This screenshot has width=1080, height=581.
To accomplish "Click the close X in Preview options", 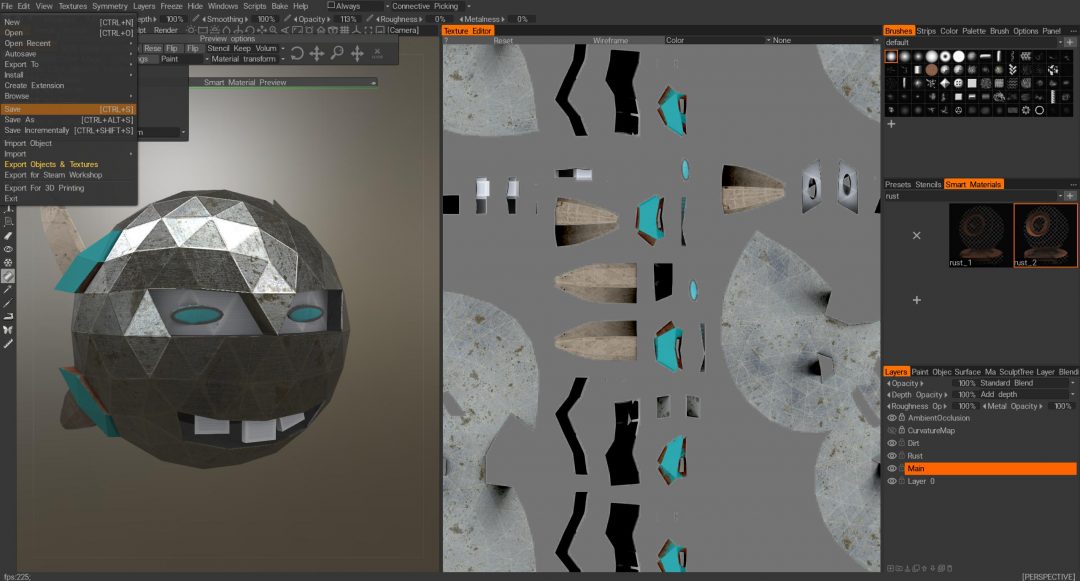I will [377, 52].
